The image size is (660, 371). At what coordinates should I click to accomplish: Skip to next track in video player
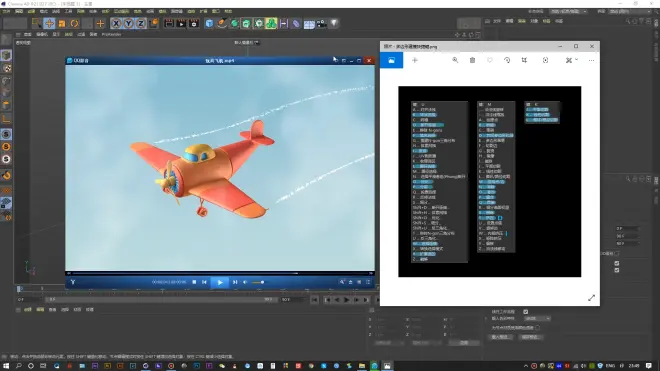(x=235, y=282)
